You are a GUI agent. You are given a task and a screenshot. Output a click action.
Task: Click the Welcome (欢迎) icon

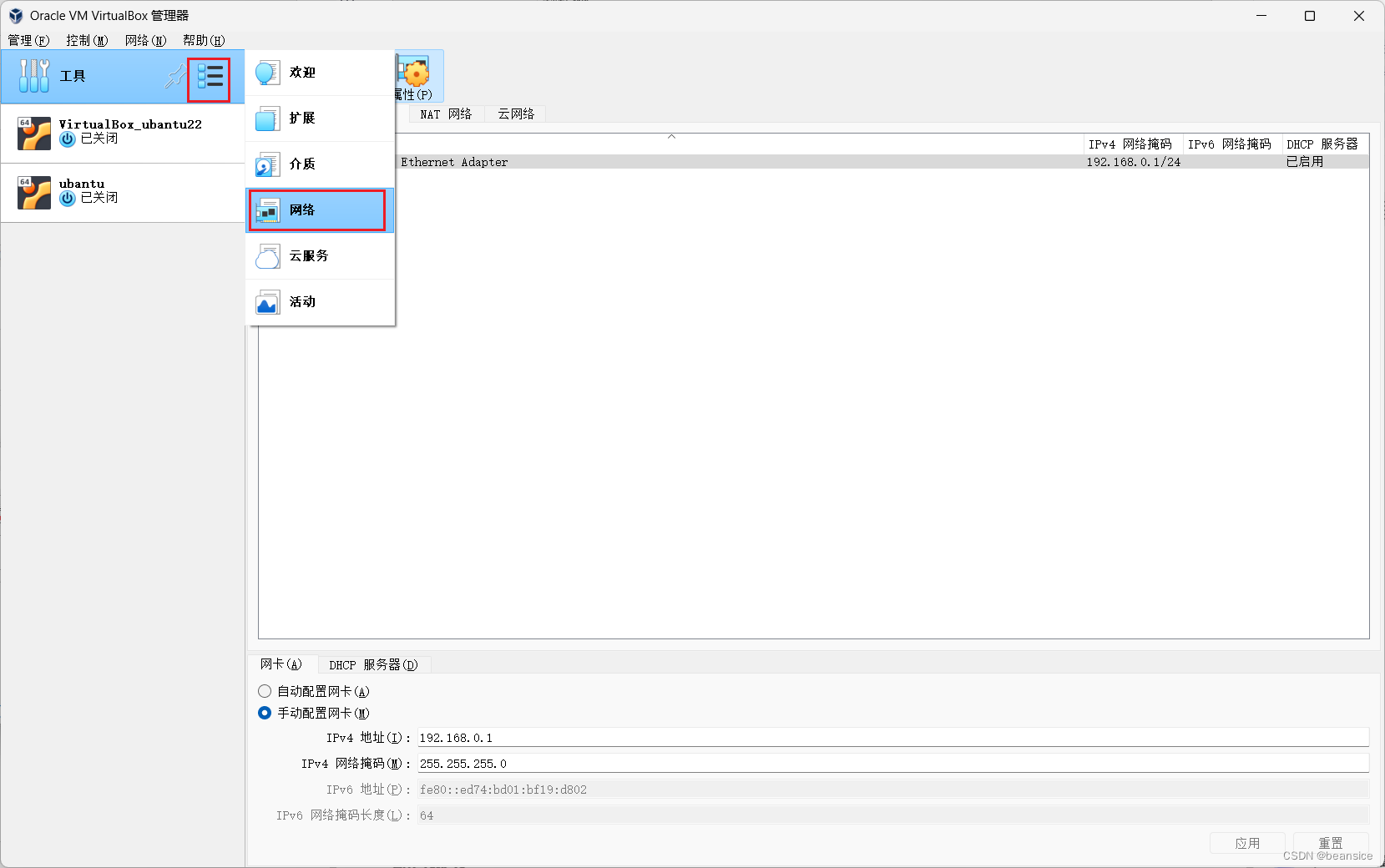[267, 73]
